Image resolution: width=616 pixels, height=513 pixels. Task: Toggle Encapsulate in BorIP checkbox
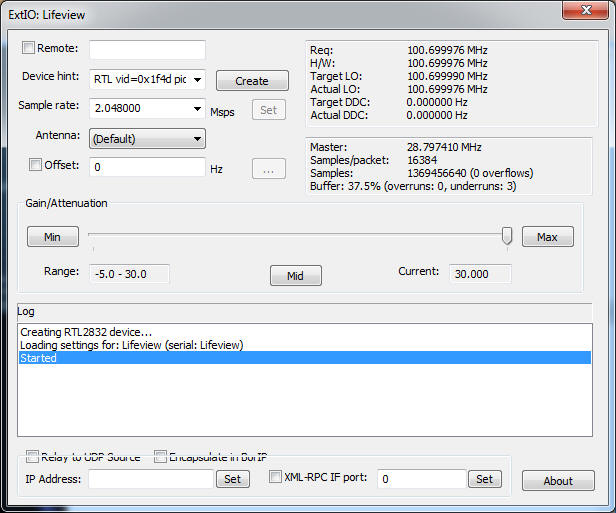(160, 456)
